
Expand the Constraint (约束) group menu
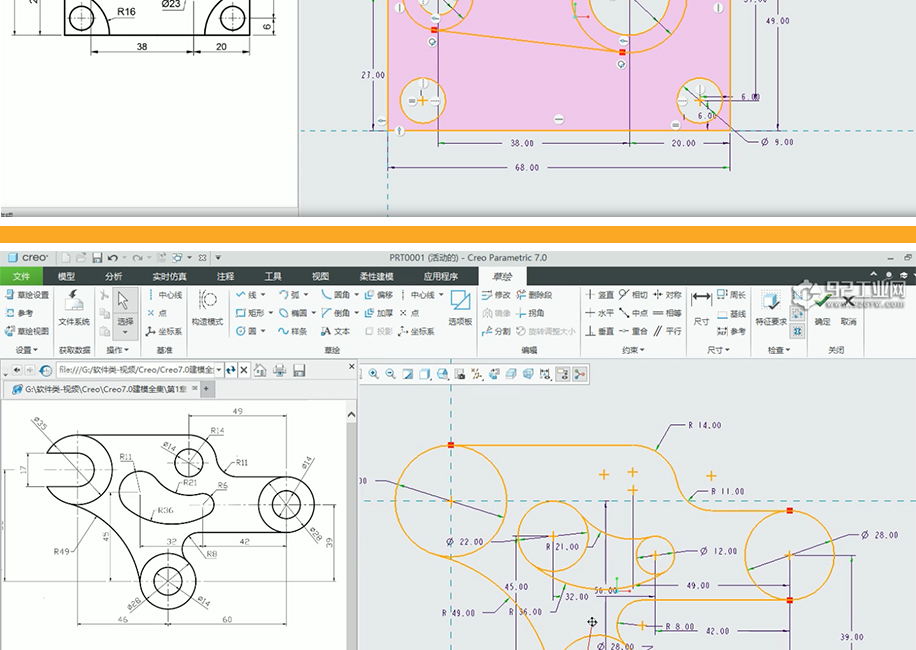[x=633, y=350]
